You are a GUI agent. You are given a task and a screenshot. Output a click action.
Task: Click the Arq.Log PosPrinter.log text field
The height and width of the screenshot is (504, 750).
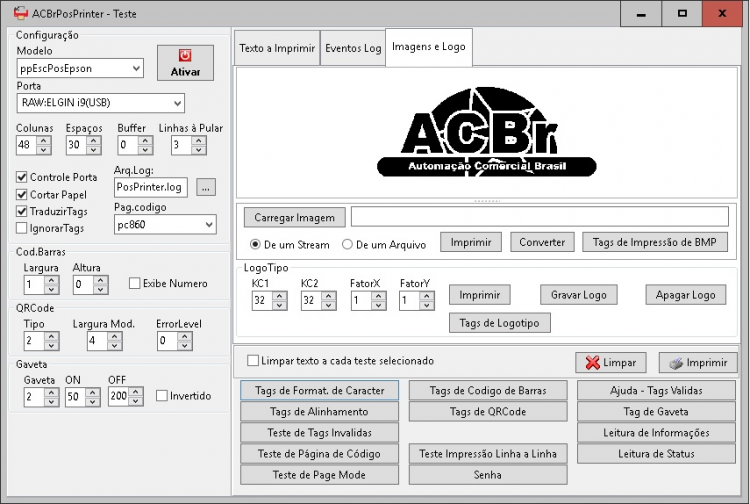click(151, 187)
